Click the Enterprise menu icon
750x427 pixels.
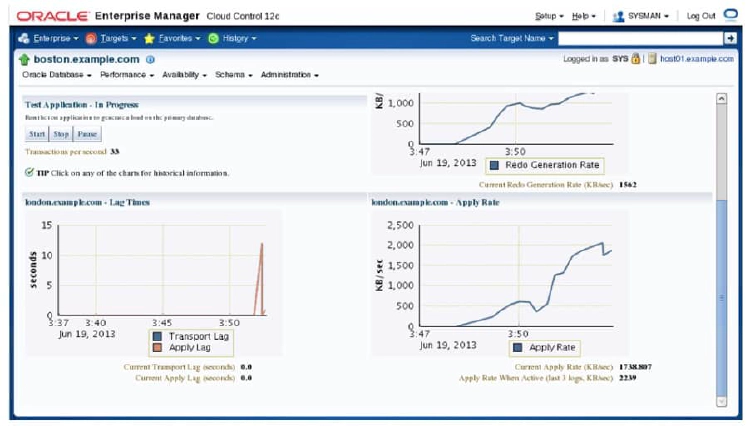(24, 38)
